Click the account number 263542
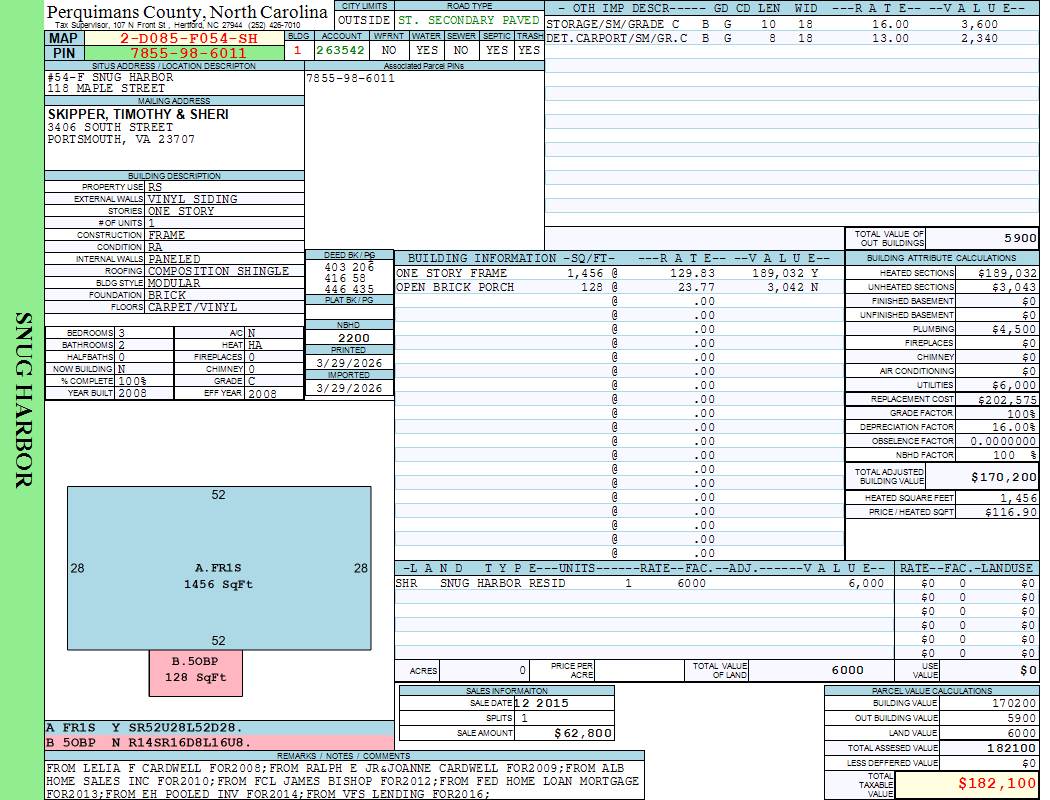Screen dimensions: 1050x800 340,49
